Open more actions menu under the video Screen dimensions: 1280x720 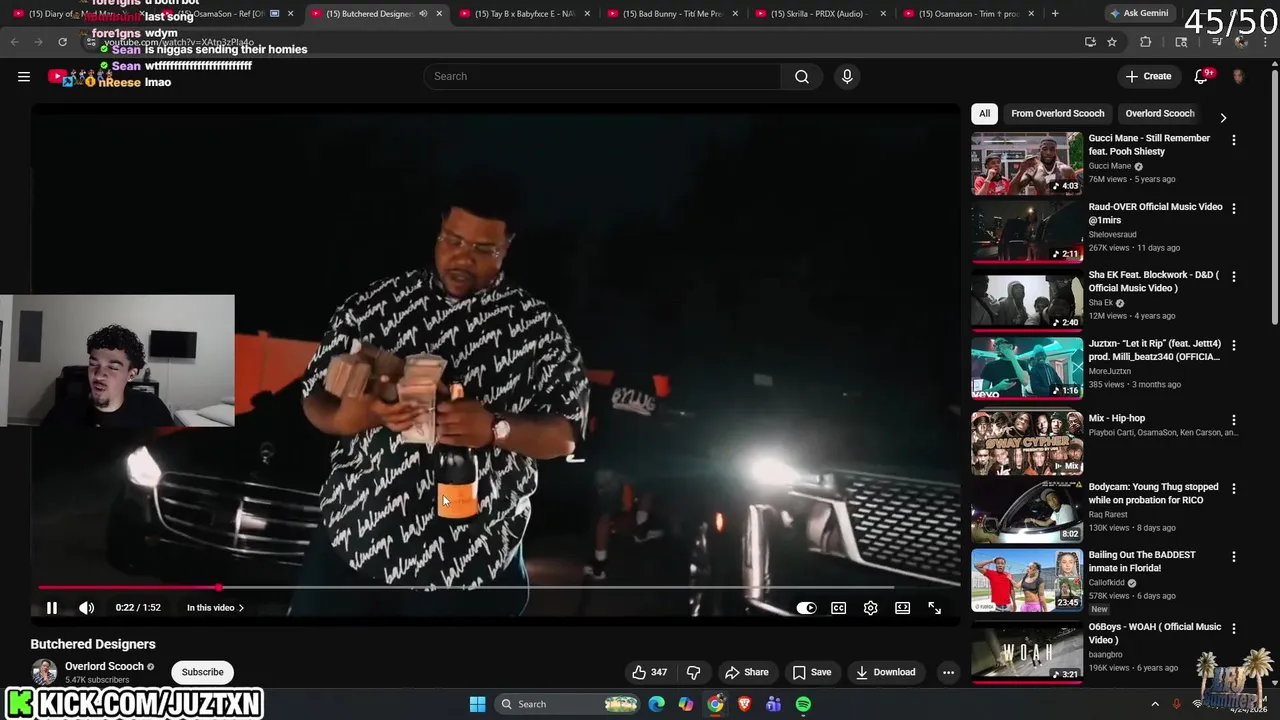tap(948, 672)
